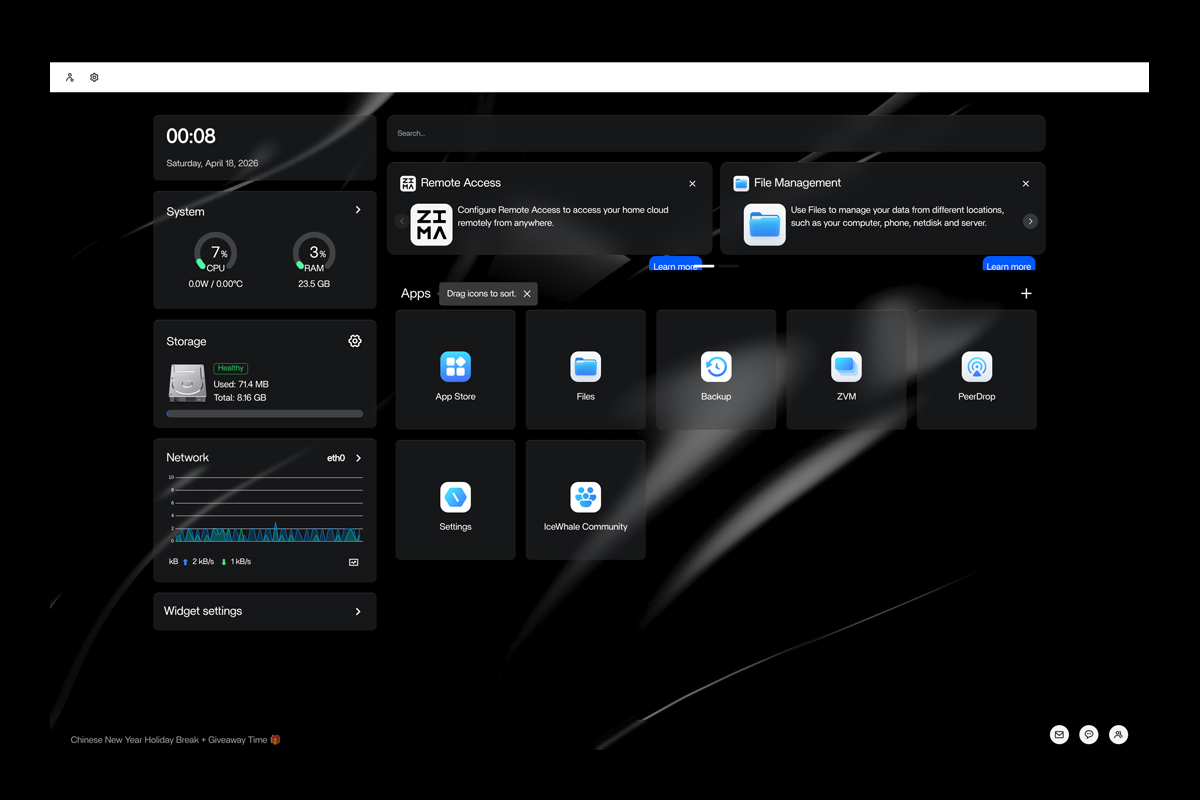Open the Chinese New Year Giveaway link
Screen dimensions: 1200x800
(x=175, y=740)
